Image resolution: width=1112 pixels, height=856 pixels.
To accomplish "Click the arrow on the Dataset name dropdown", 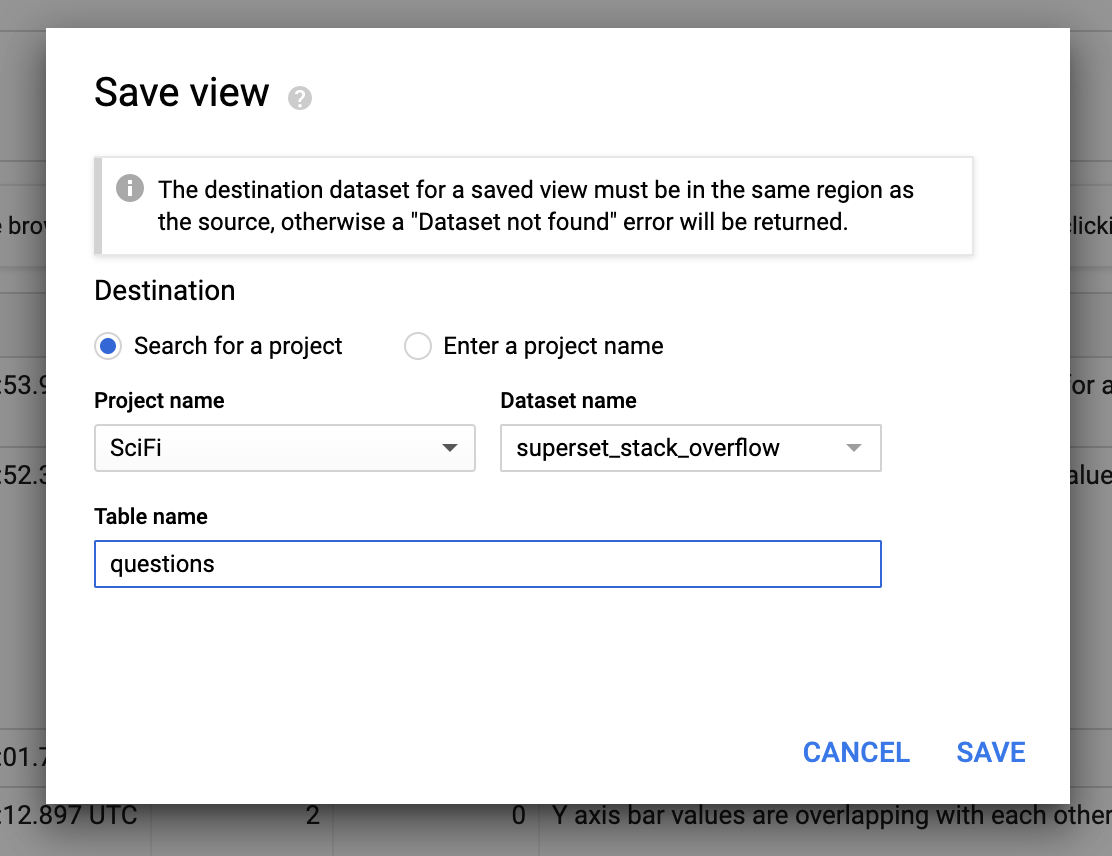I will [x=853, y=448].
